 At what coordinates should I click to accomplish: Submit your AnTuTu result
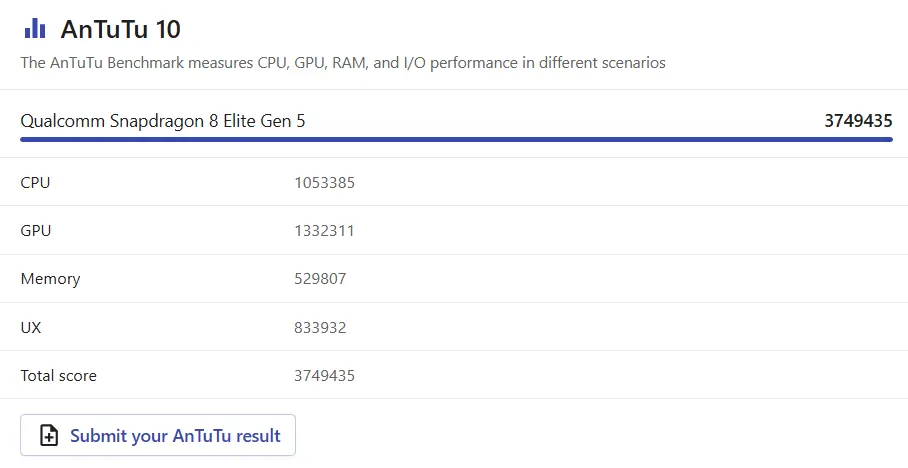(158, 435)
